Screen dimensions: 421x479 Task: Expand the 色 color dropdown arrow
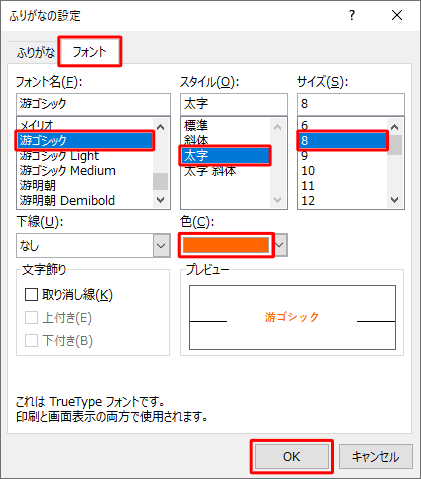pos(279,245)
